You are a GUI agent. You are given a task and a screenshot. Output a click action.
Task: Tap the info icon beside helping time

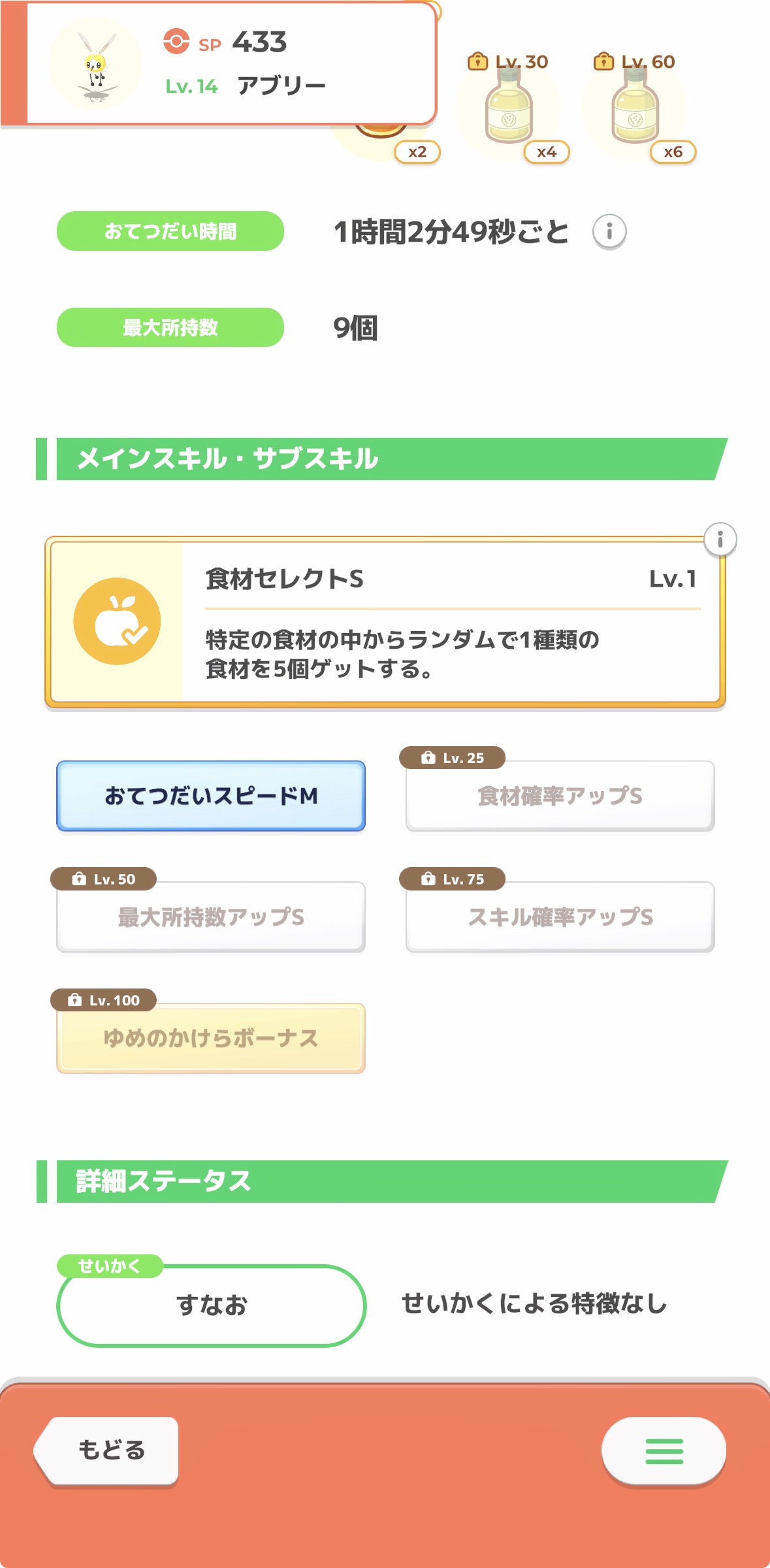609,231
